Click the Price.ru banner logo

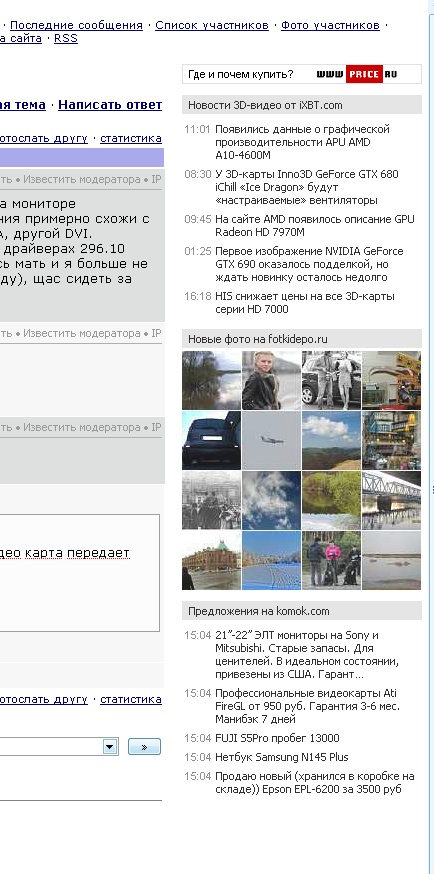(x=357, y=74)
